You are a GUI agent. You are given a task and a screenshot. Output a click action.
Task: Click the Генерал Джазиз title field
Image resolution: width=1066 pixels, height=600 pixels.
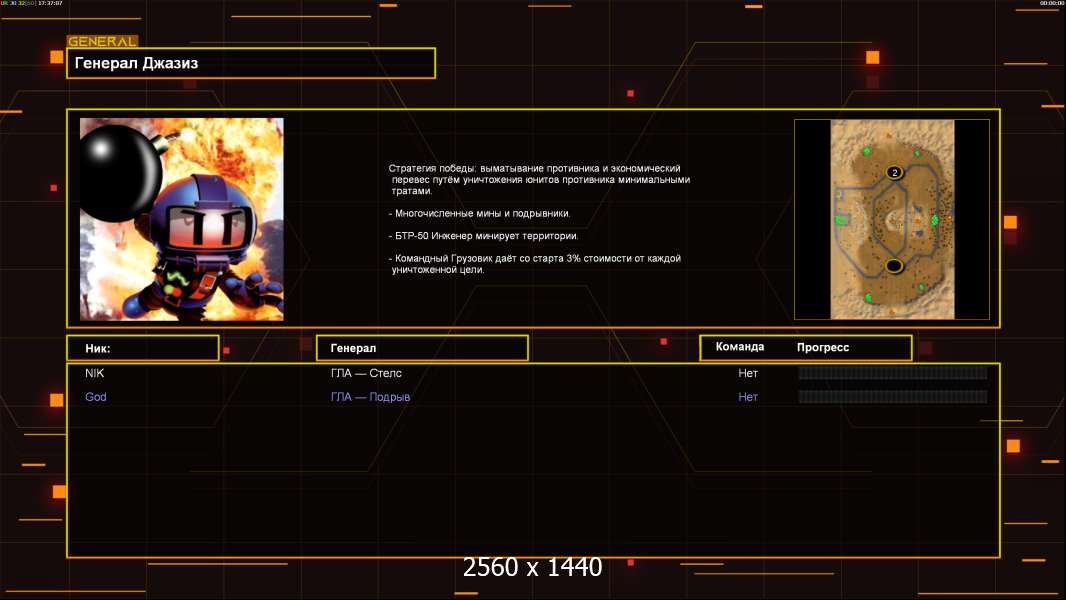[251, 63]
